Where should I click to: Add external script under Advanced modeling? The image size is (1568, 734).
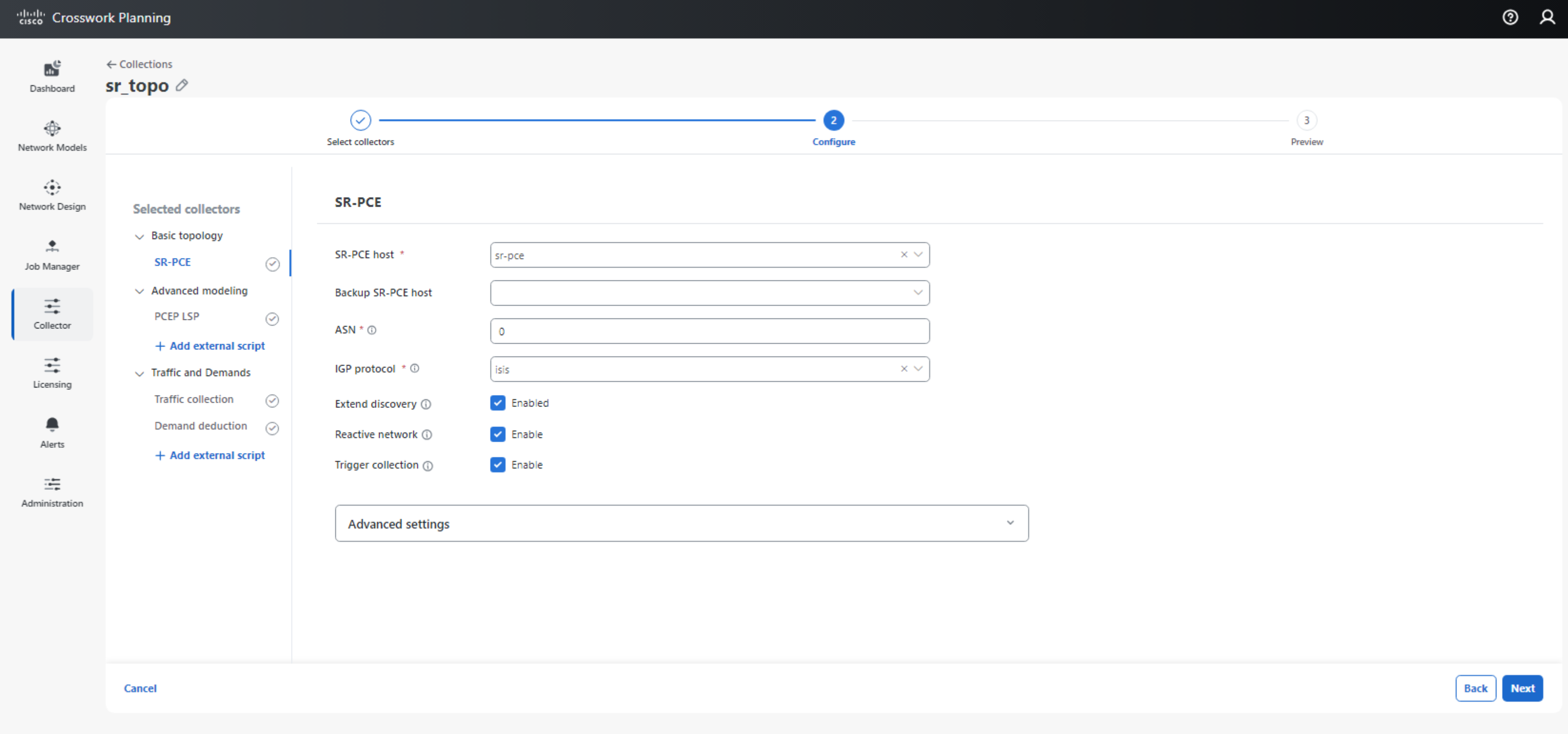click(210, 346)
